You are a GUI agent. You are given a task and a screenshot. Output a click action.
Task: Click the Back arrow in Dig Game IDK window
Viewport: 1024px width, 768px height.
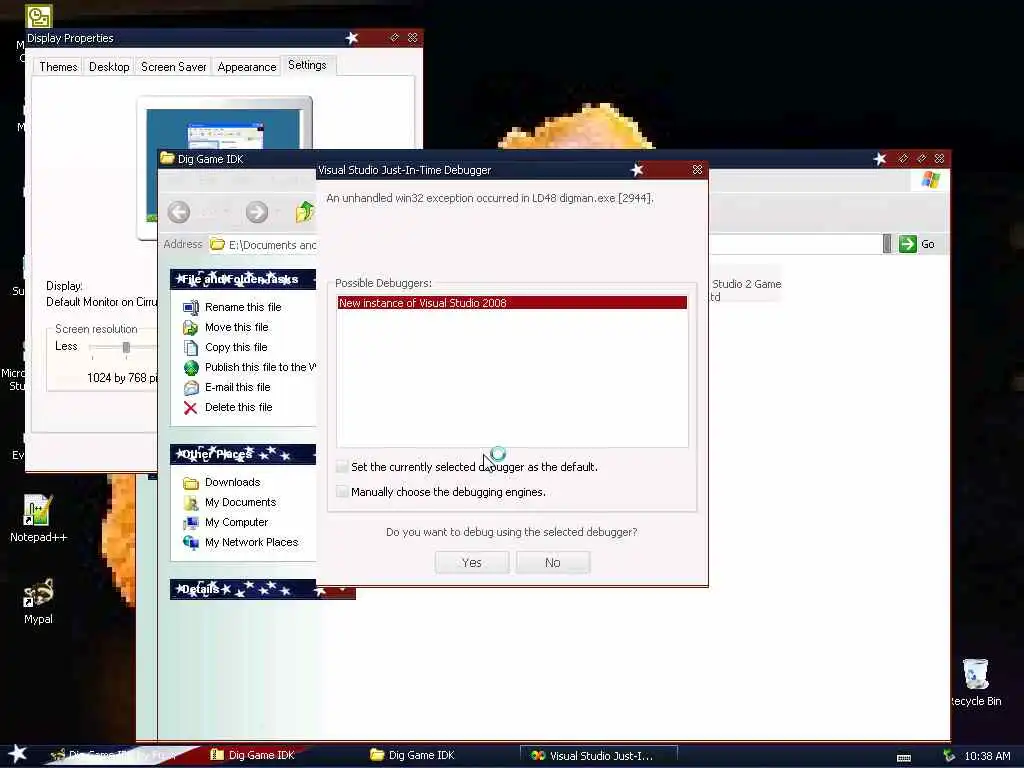(178, 212)
